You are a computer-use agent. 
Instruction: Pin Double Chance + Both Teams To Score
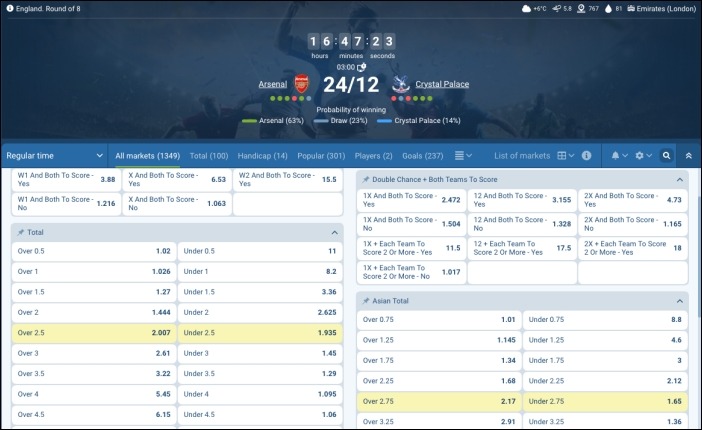pos(366,179)
